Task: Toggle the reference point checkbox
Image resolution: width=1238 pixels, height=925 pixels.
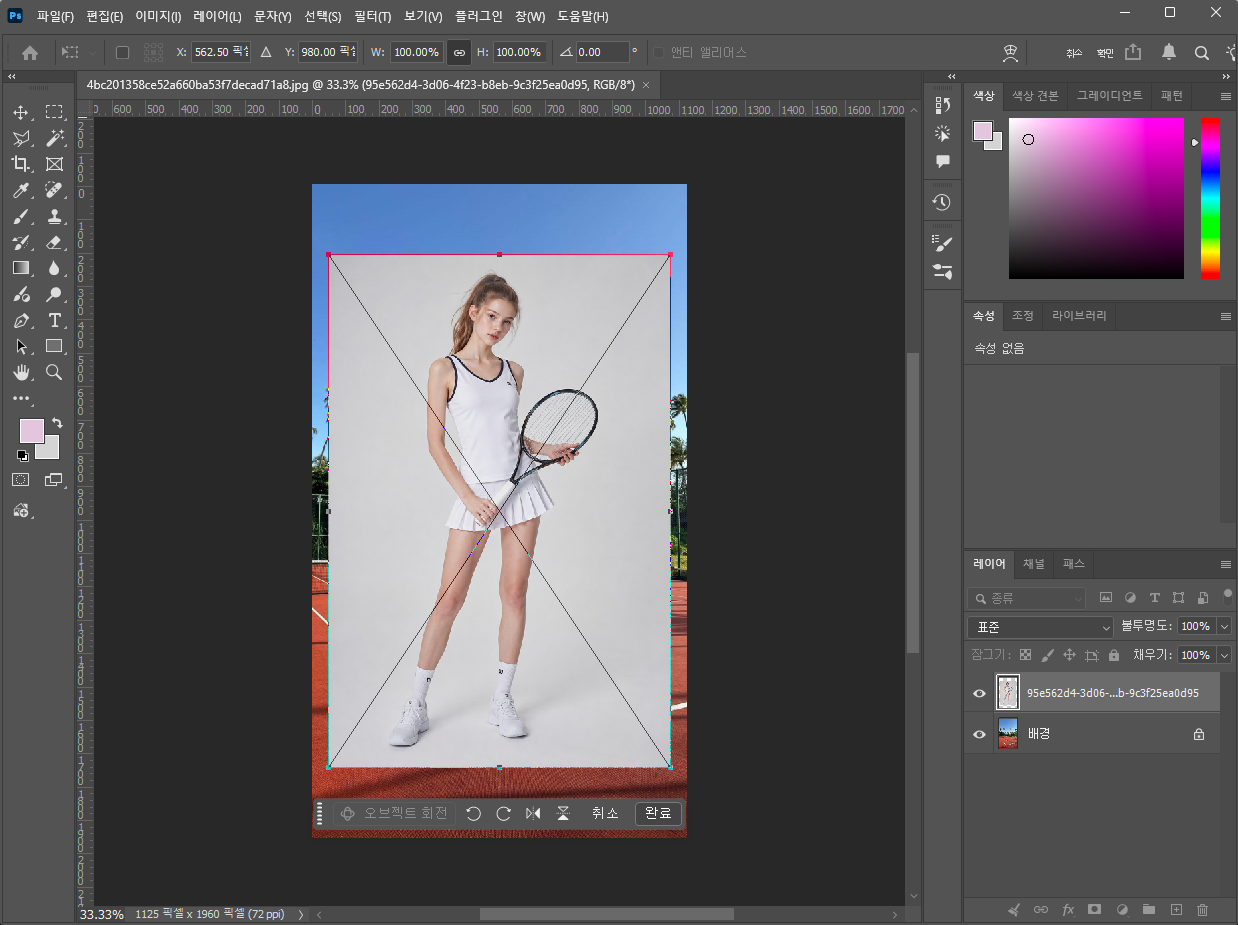Action: click(122, 52)
